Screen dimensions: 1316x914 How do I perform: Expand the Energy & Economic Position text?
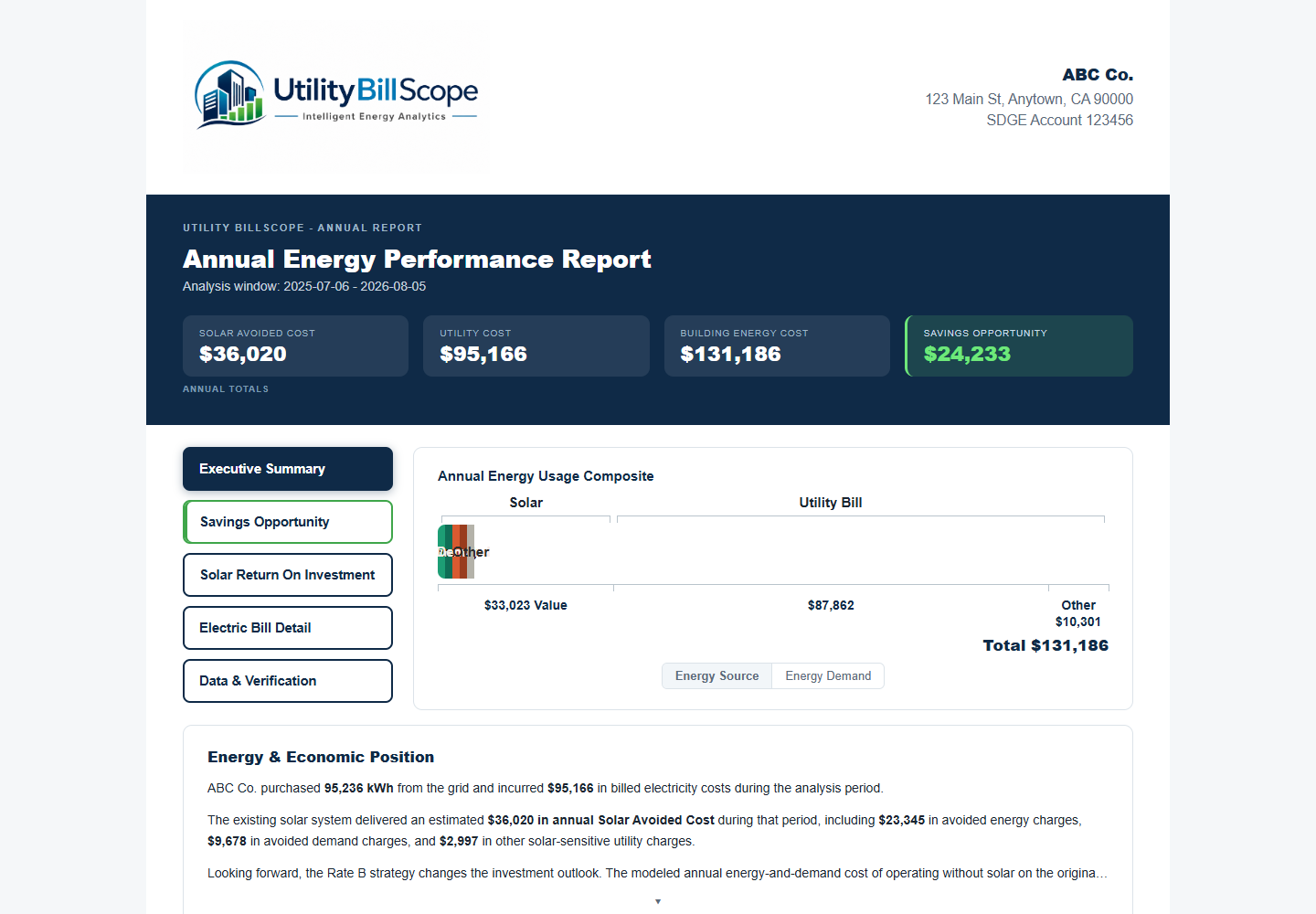[x=658, y=901]
